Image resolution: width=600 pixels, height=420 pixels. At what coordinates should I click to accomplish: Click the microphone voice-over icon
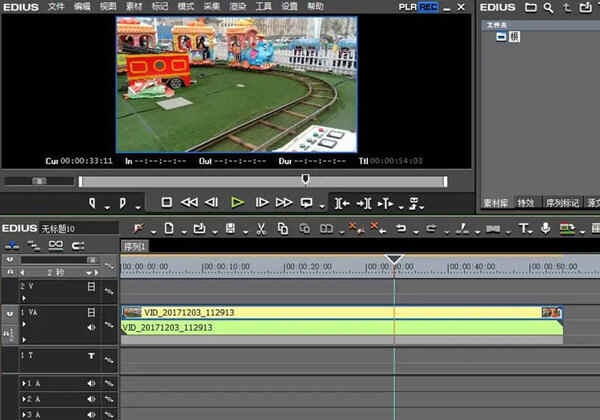tap(545, 229)
